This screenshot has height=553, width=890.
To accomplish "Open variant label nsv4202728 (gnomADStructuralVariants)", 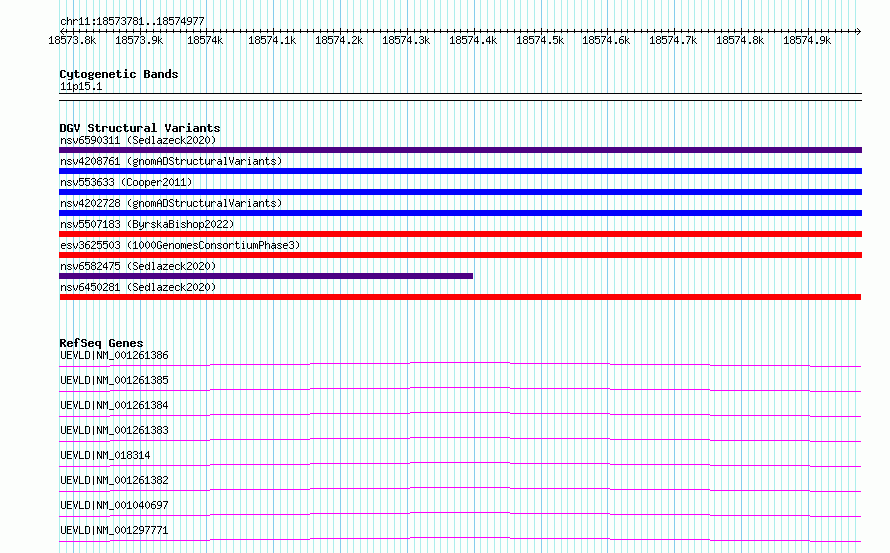I will [171, 203].
